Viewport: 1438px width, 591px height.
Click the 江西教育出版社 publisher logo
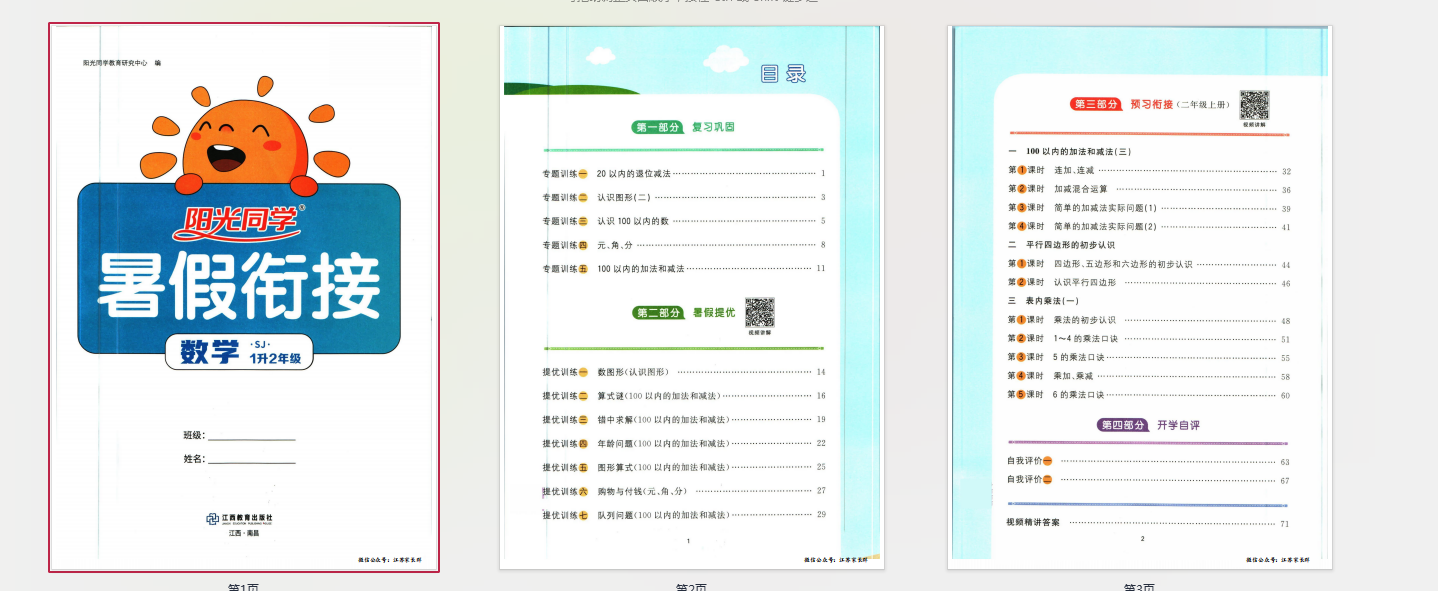[239, 518]
